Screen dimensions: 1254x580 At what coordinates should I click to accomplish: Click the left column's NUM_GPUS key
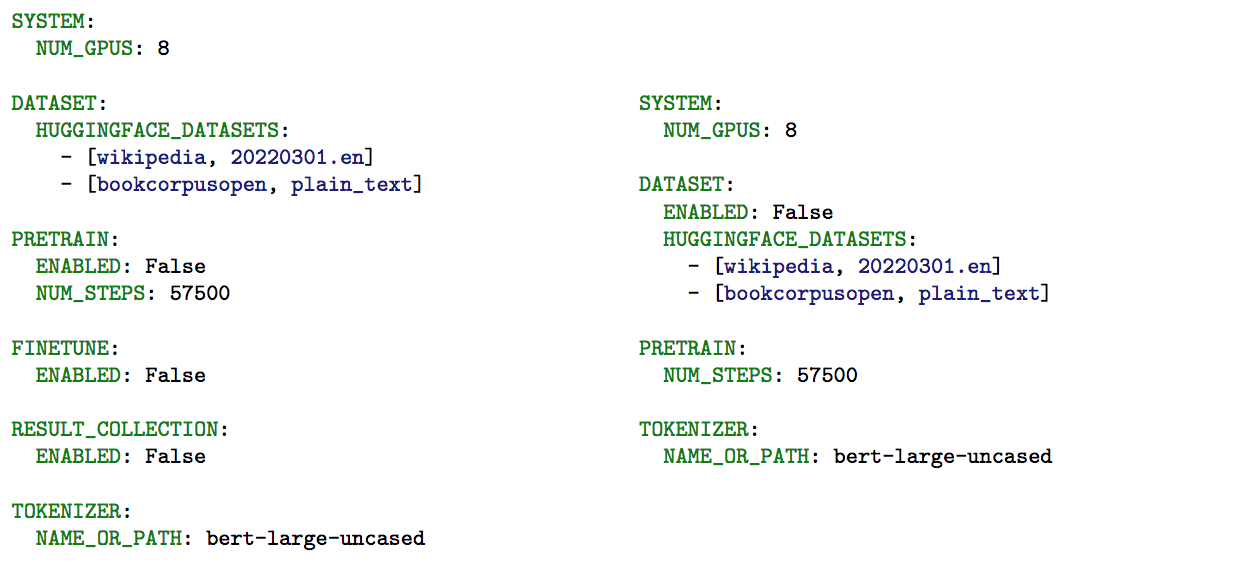[x=83, y=48]
